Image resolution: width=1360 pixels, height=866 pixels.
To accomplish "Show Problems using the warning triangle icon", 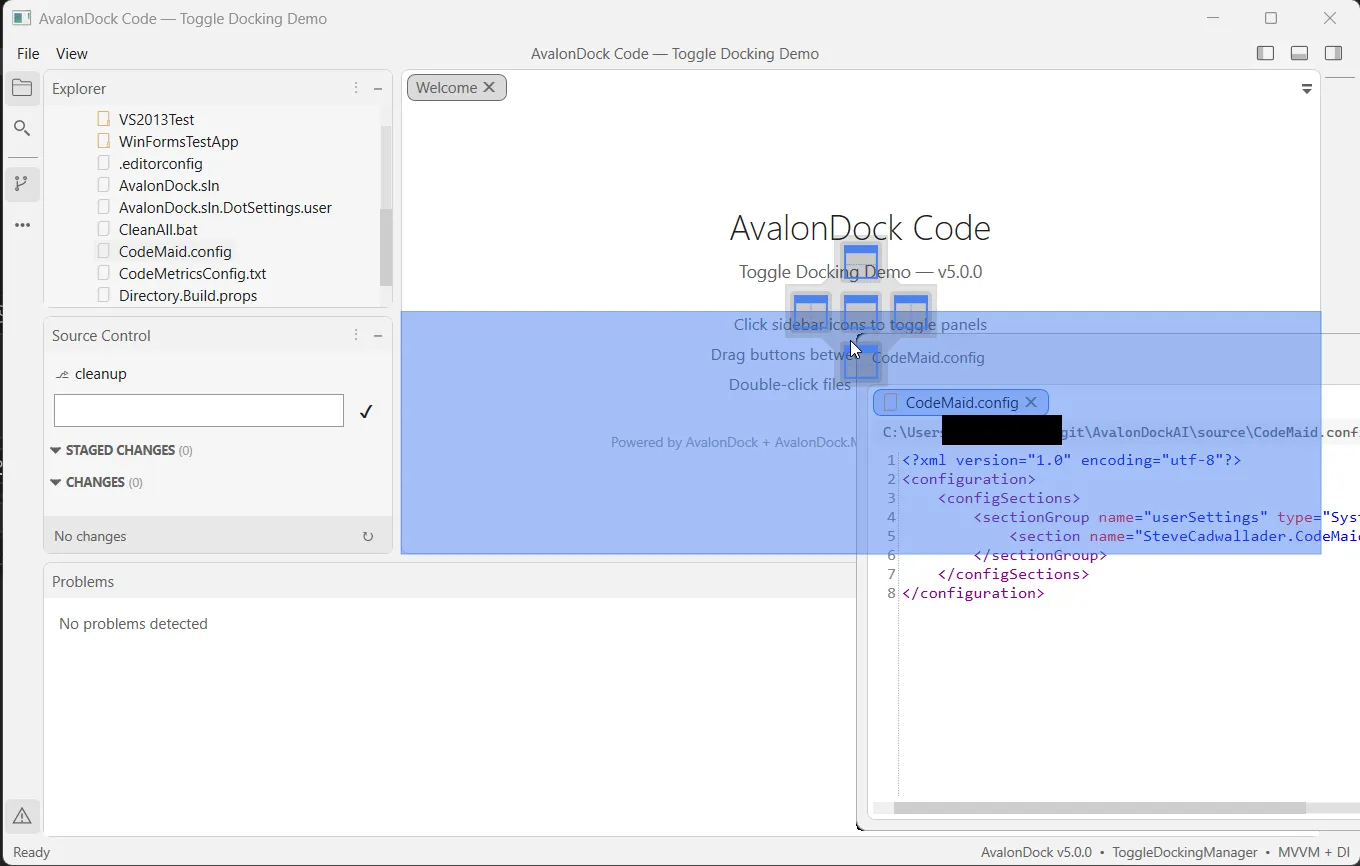I will 22,816.
